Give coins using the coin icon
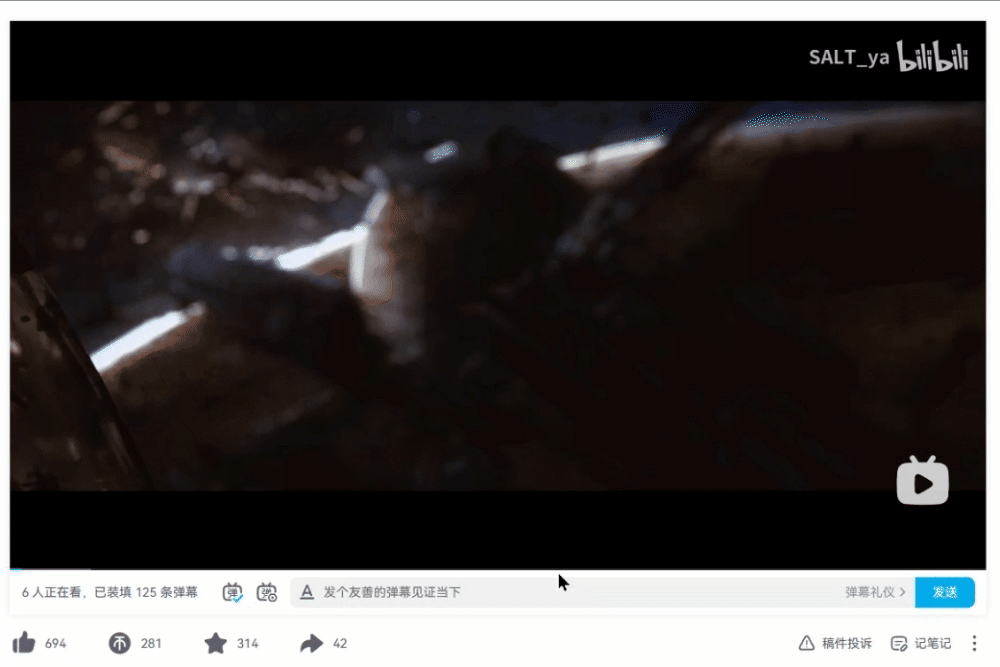1000x667 pixels. [x=119, y=643]
